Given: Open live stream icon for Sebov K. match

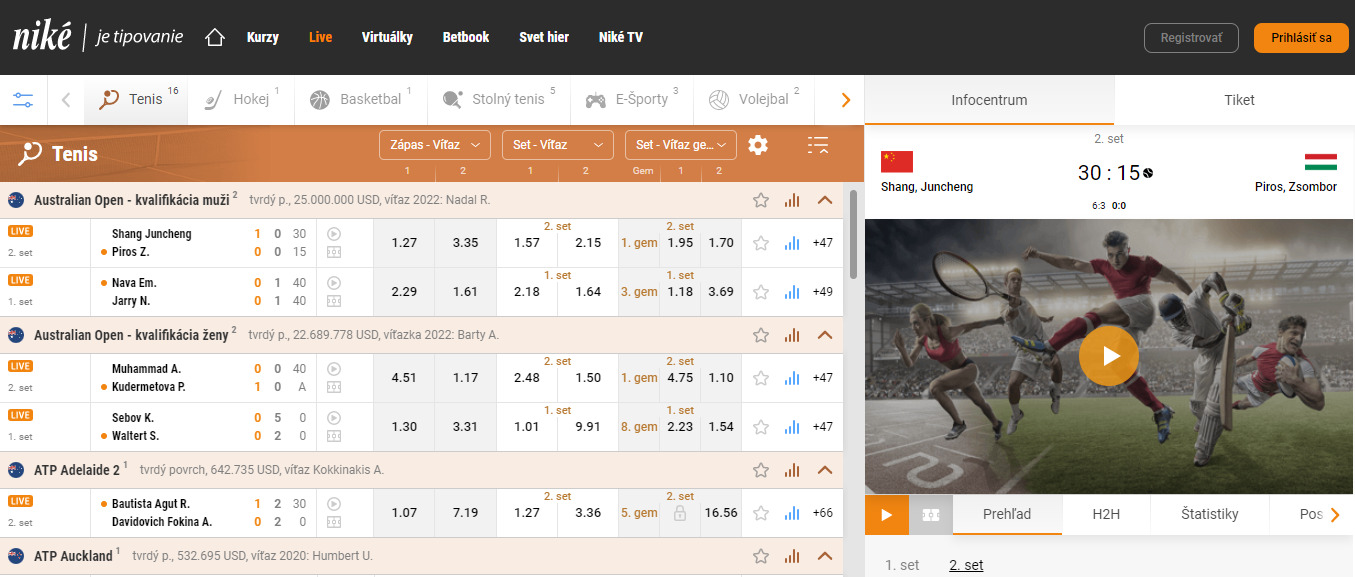Looking at the screenshot, I should coord(334,418).
